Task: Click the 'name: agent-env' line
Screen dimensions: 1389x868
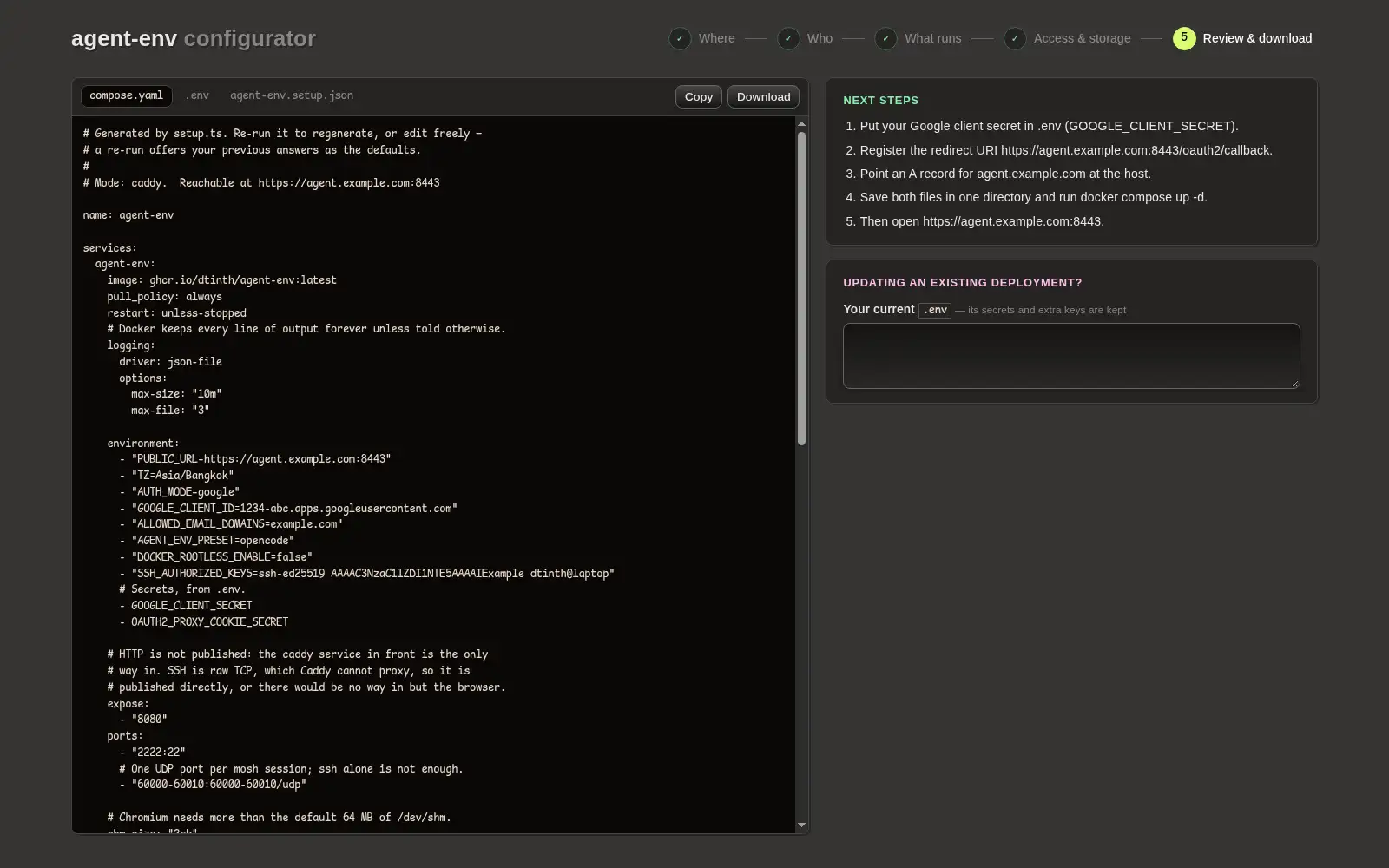Action: (x=128, y=215)
